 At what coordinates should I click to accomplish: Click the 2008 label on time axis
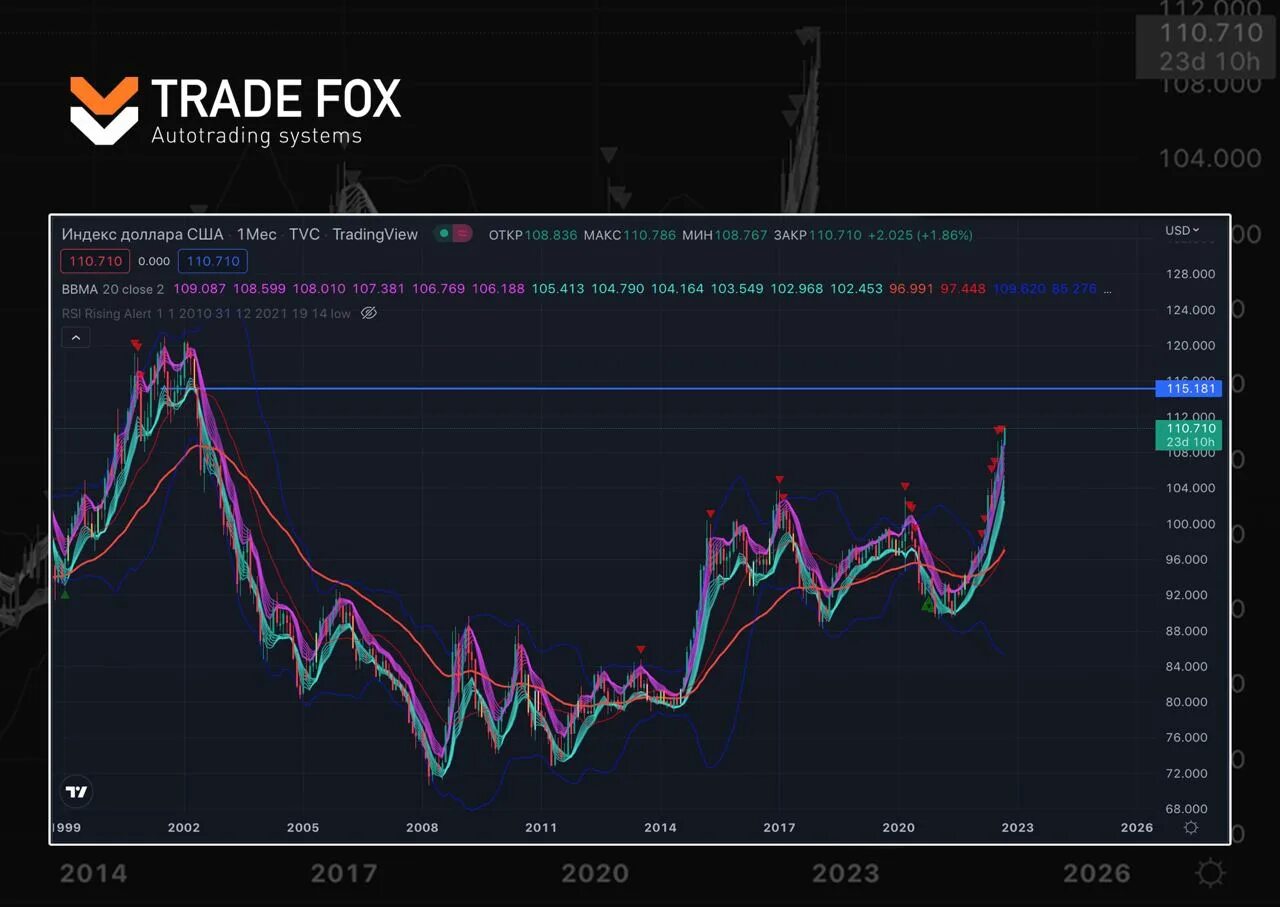point(422,827)
